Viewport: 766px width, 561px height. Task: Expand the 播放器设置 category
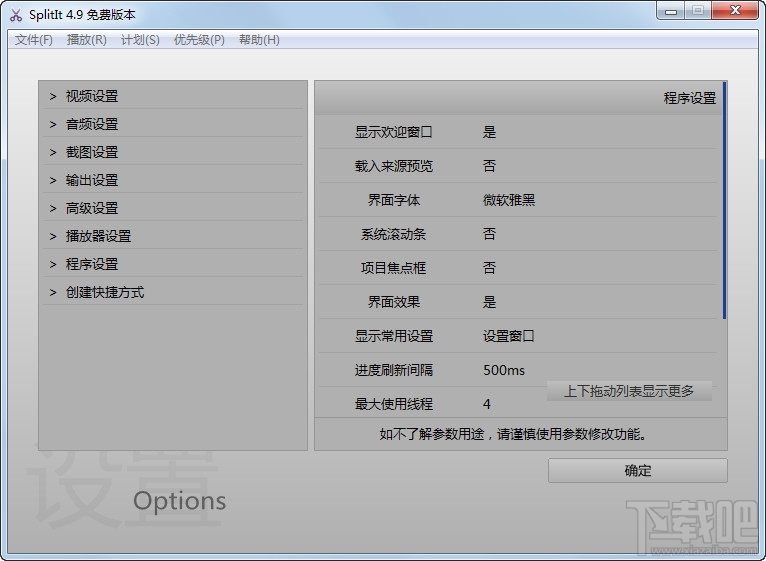(173, 236)
